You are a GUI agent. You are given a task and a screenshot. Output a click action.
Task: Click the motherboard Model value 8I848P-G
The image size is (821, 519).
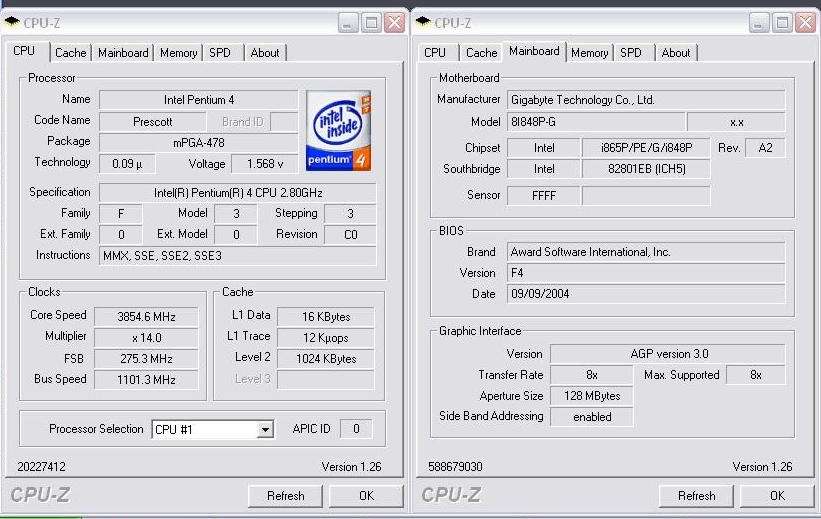coord(596,122)
